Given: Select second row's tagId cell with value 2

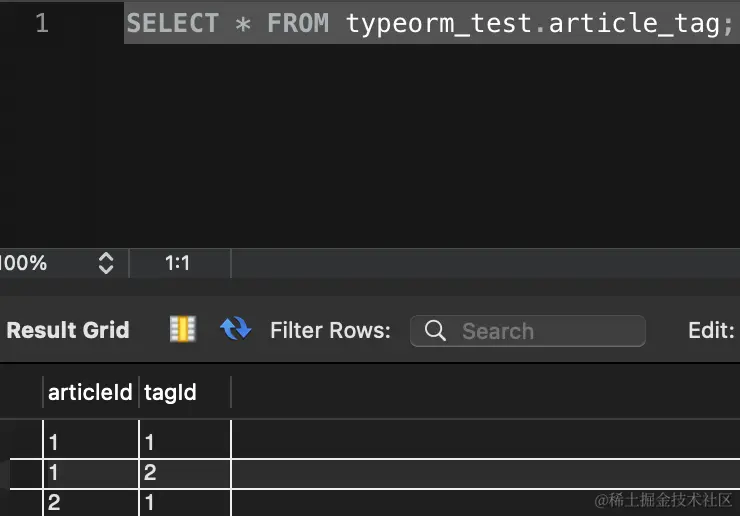Looking at the screenshot, I should [x=184, y=472].
